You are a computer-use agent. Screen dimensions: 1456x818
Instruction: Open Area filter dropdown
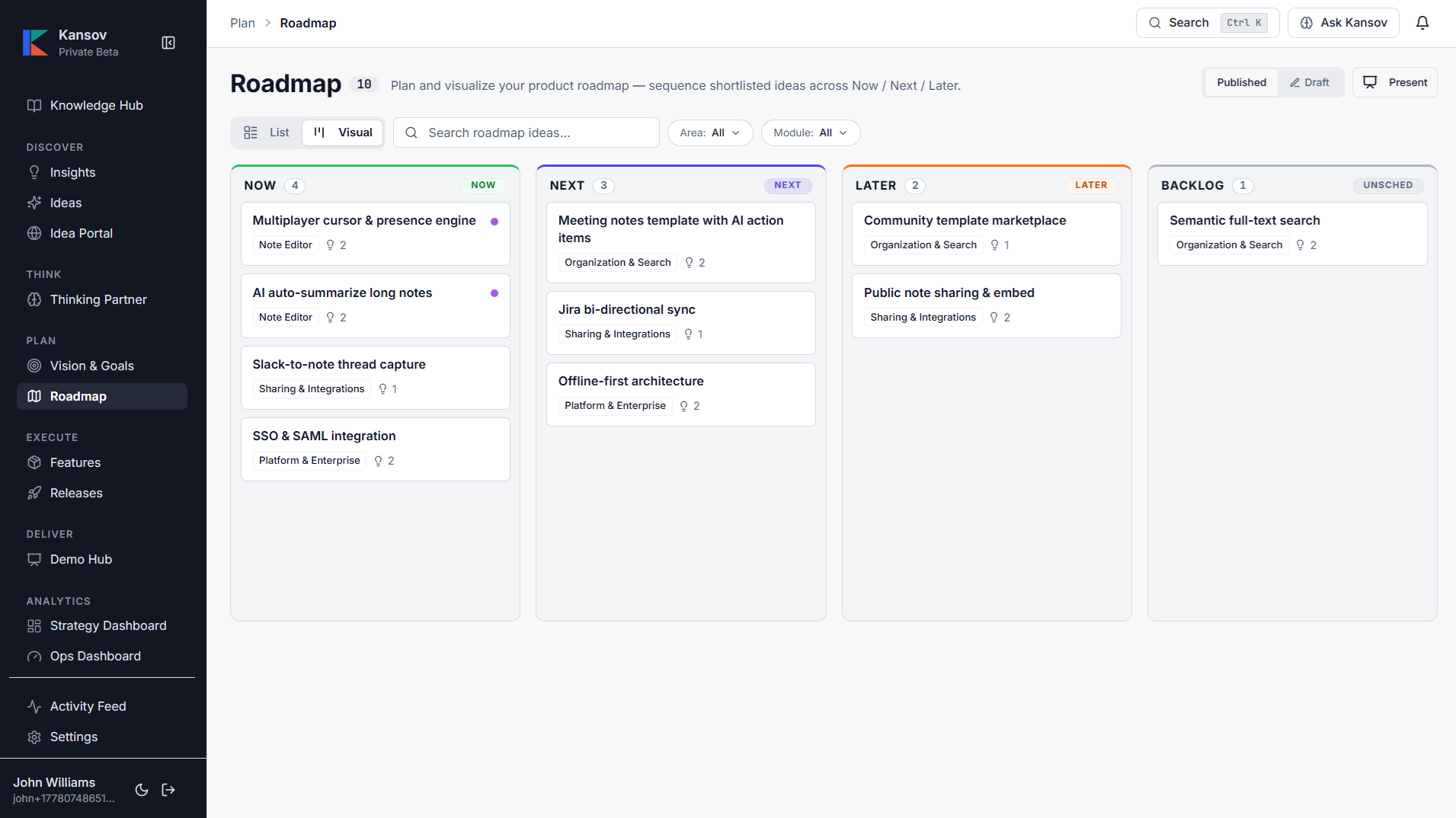coord(710,133)
